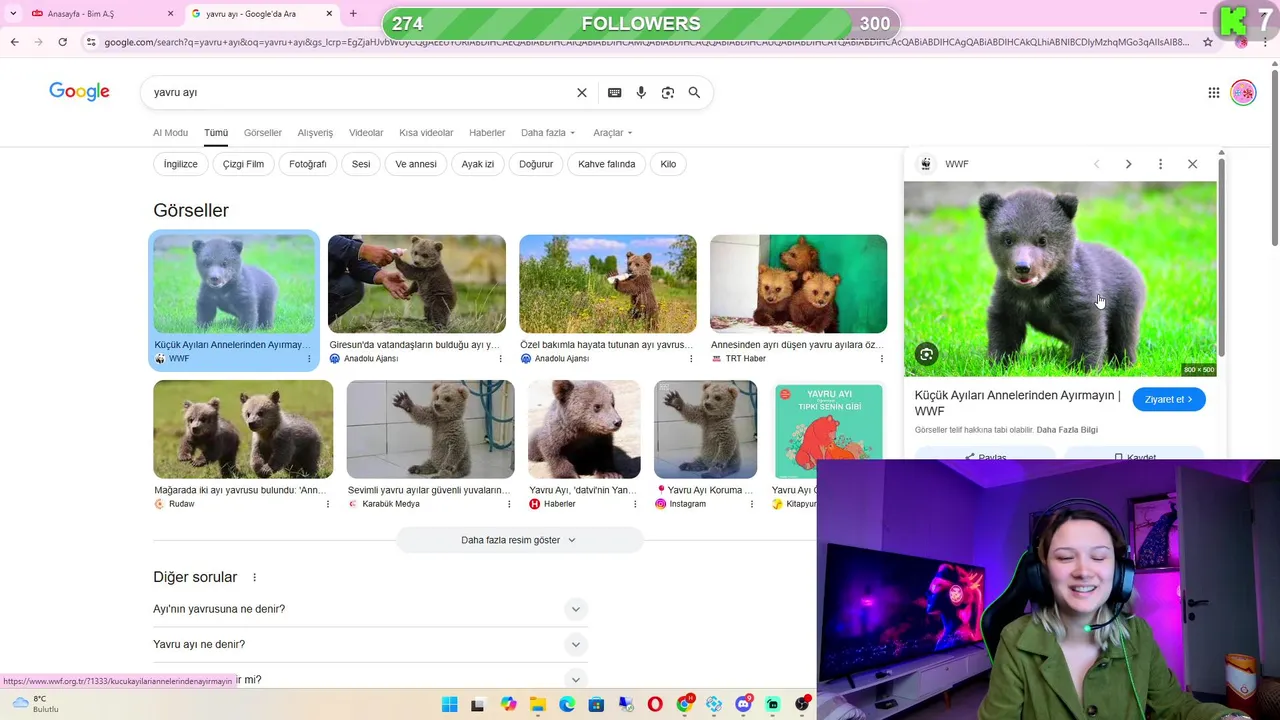Switch to 'Anasayfa - Bim A.Ş' browser tab

(x=100, y=14)
